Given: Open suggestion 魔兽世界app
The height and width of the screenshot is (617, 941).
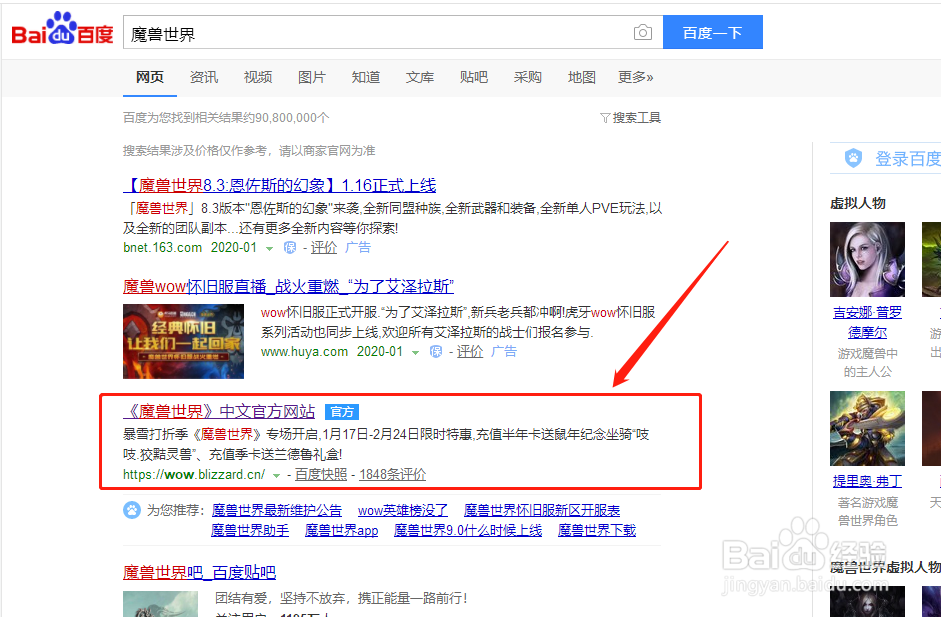Looking at the screenshot, I should pos(341,531).
